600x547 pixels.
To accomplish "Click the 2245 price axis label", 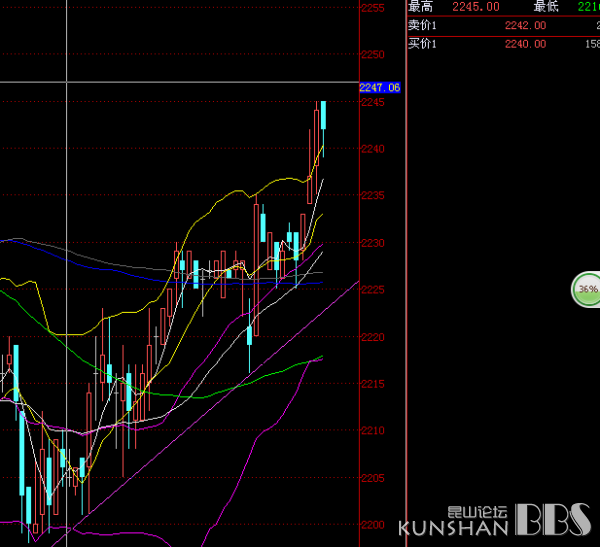I will [x=373, y=102].
